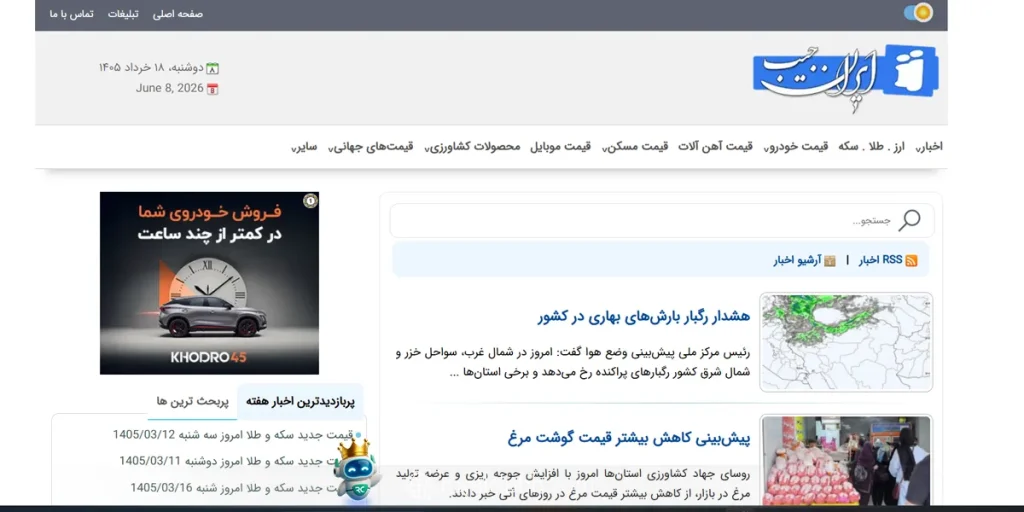The width and height of the screenshot is (1024, 512).
Task: Toggle the dark mode switch
Action: (x=918, y=12)
